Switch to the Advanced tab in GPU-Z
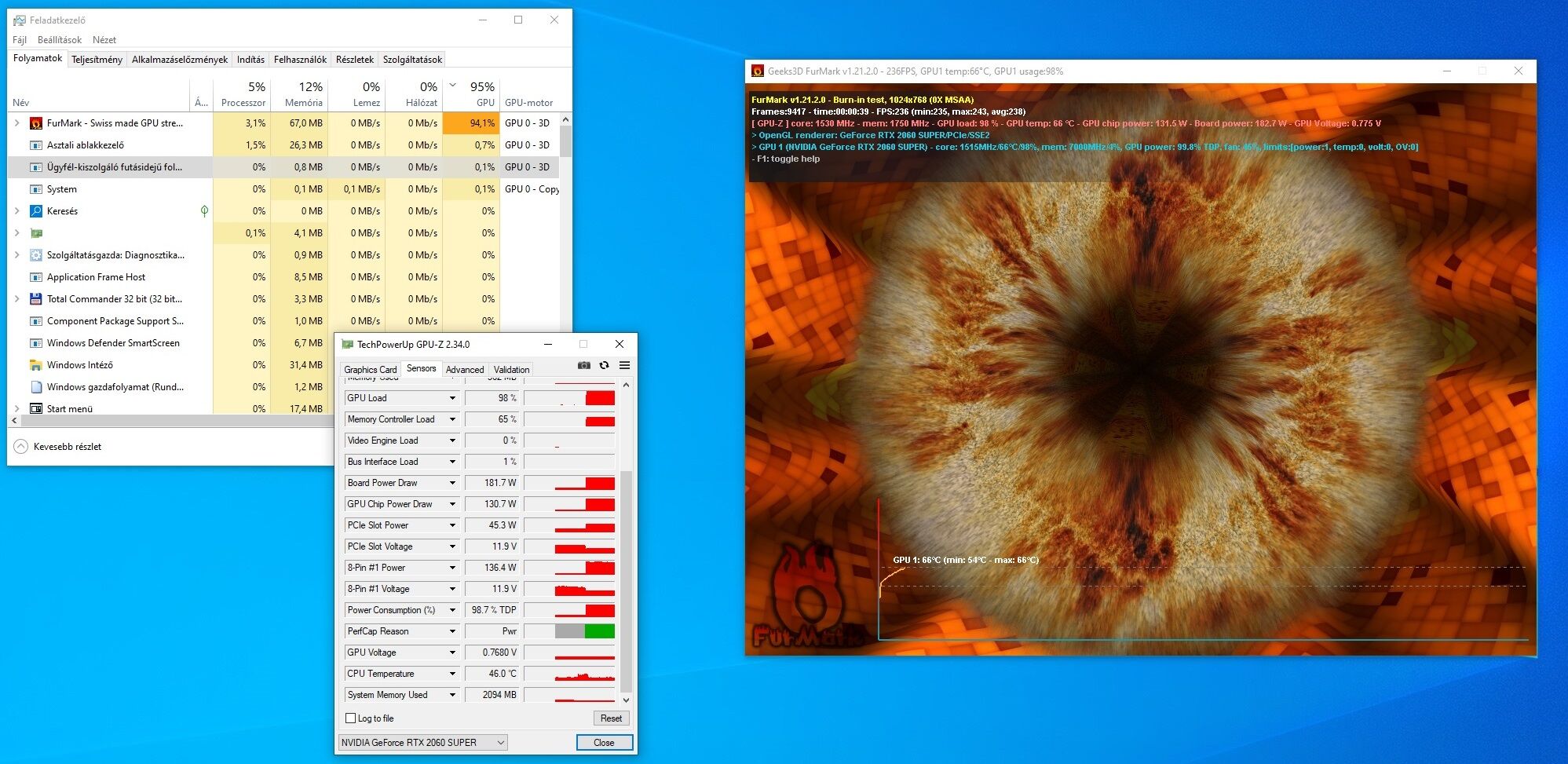This screenshot has width=1568, height=764. 465,370
